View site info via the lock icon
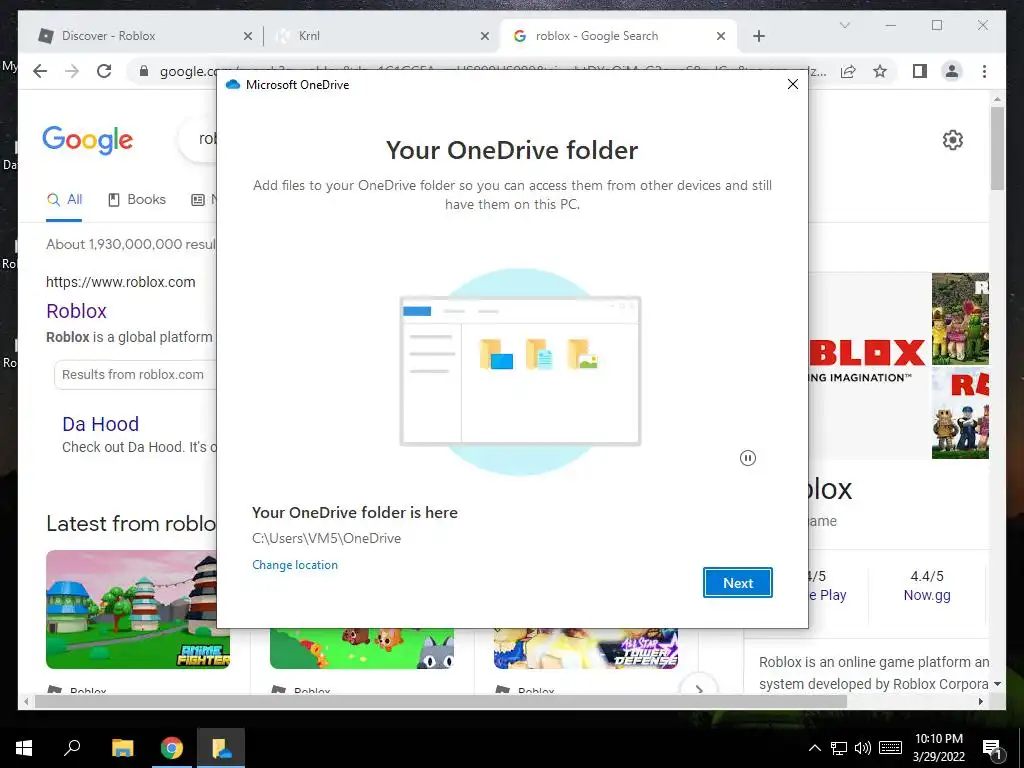 pos(144,71)
